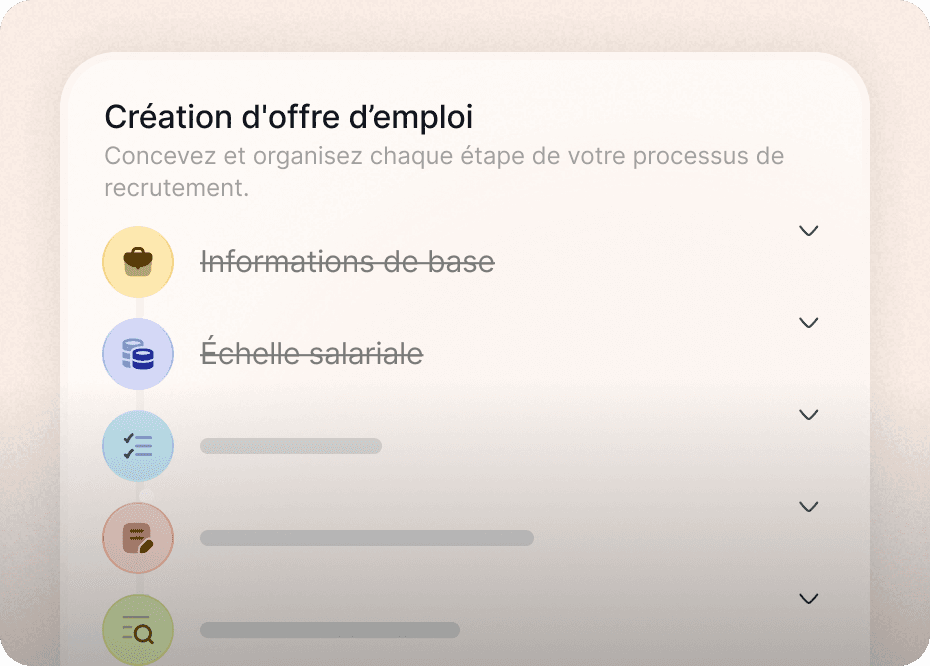This screenshot has height=666, width=930.
Task: Expand the checklist step chevron
Action: (x=808, y=415)
